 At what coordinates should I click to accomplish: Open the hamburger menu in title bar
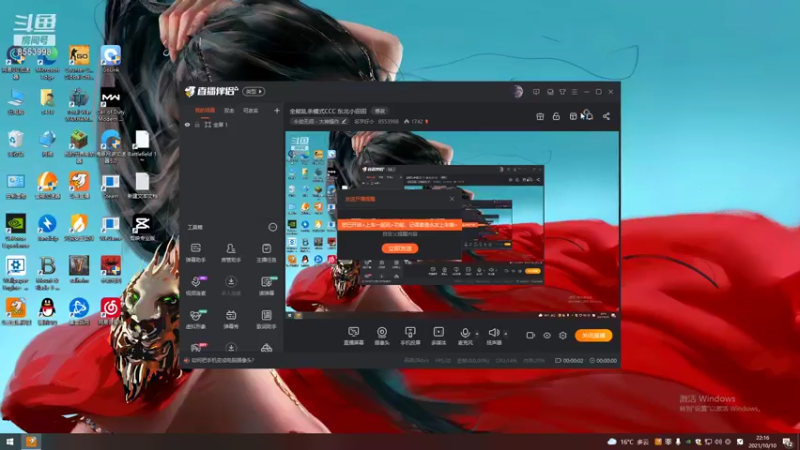point(574,92)
